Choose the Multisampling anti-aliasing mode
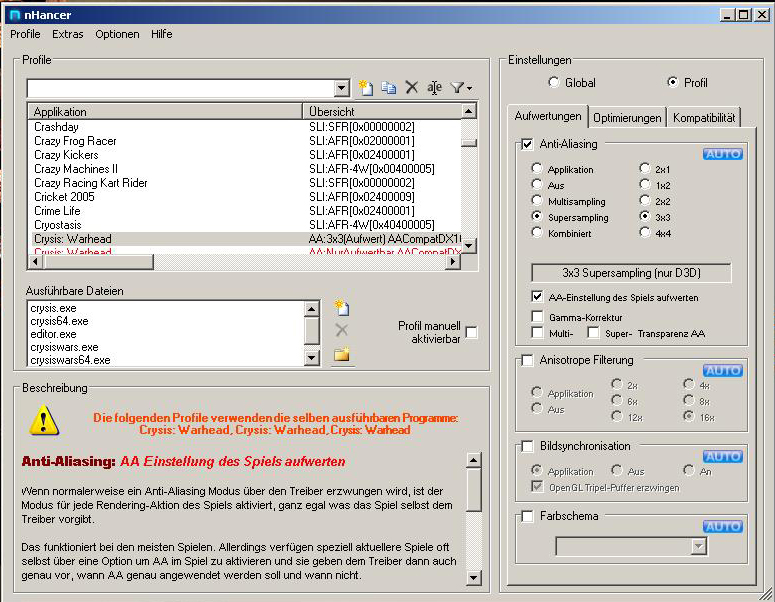775x602 pixels. [537, 201]
